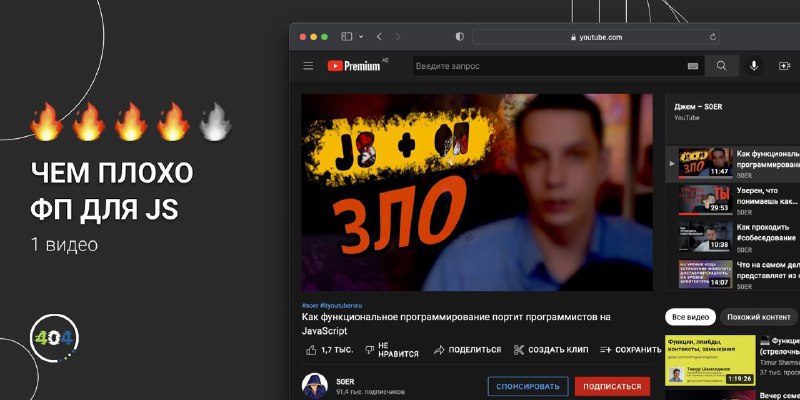Open the СОХРАНИТЬ playlist save menu
800x400 pixels.
[x=631, y=350]
